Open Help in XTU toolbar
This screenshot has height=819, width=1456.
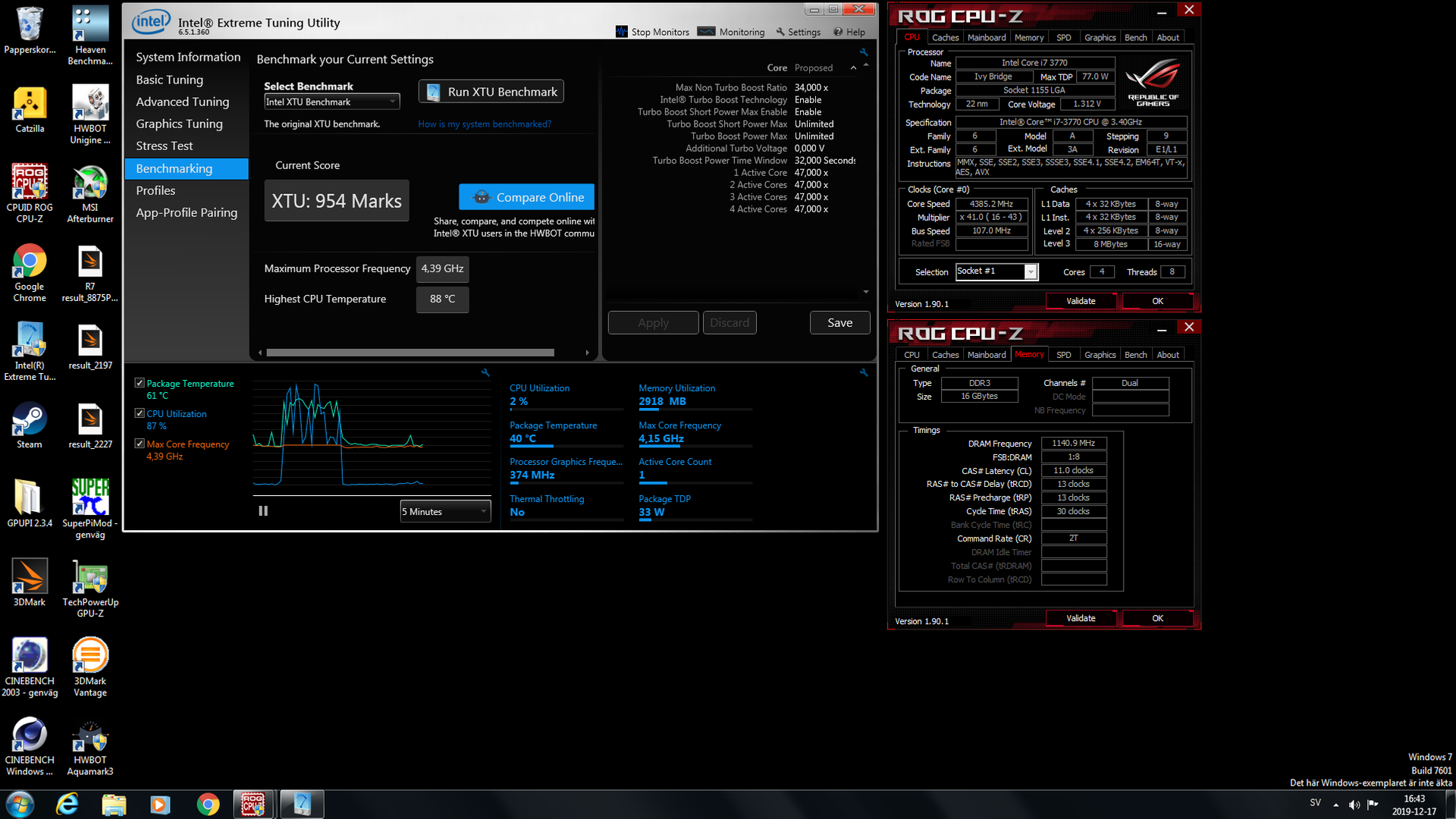pos(849,32)
